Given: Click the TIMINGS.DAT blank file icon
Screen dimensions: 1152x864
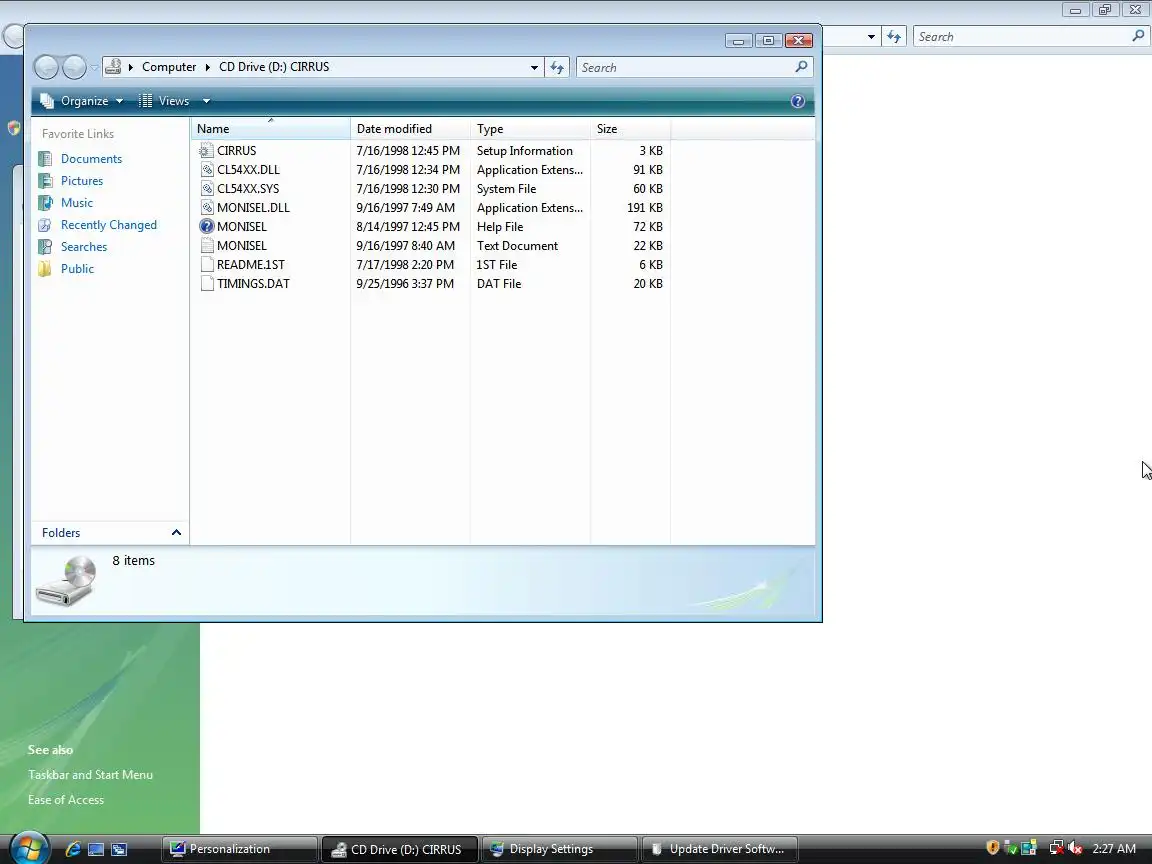Looking at the screenshot, I should pos(207,284).
